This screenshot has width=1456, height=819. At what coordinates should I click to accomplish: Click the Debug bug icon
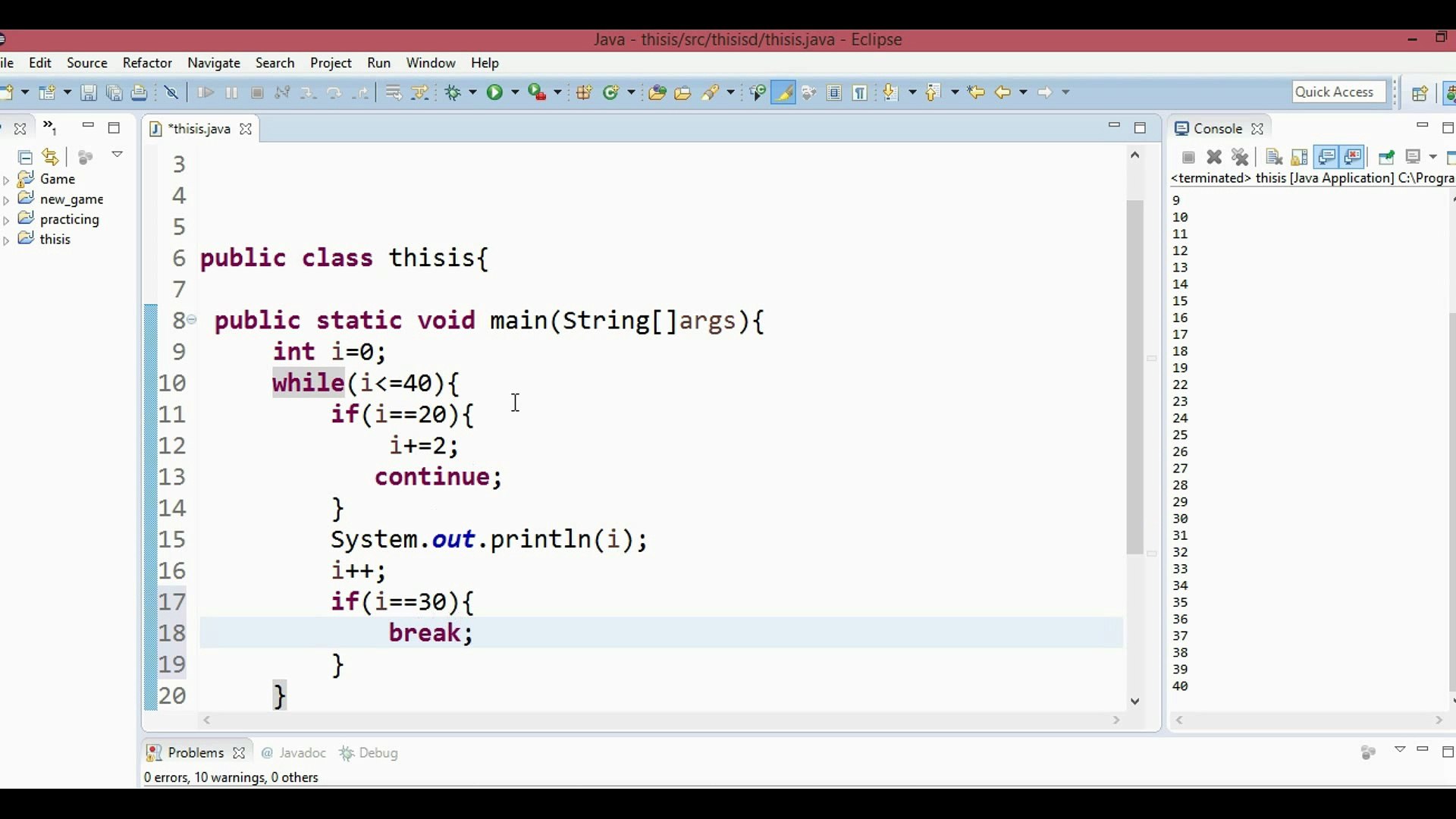pyautogui.click(x=453, y=93)
